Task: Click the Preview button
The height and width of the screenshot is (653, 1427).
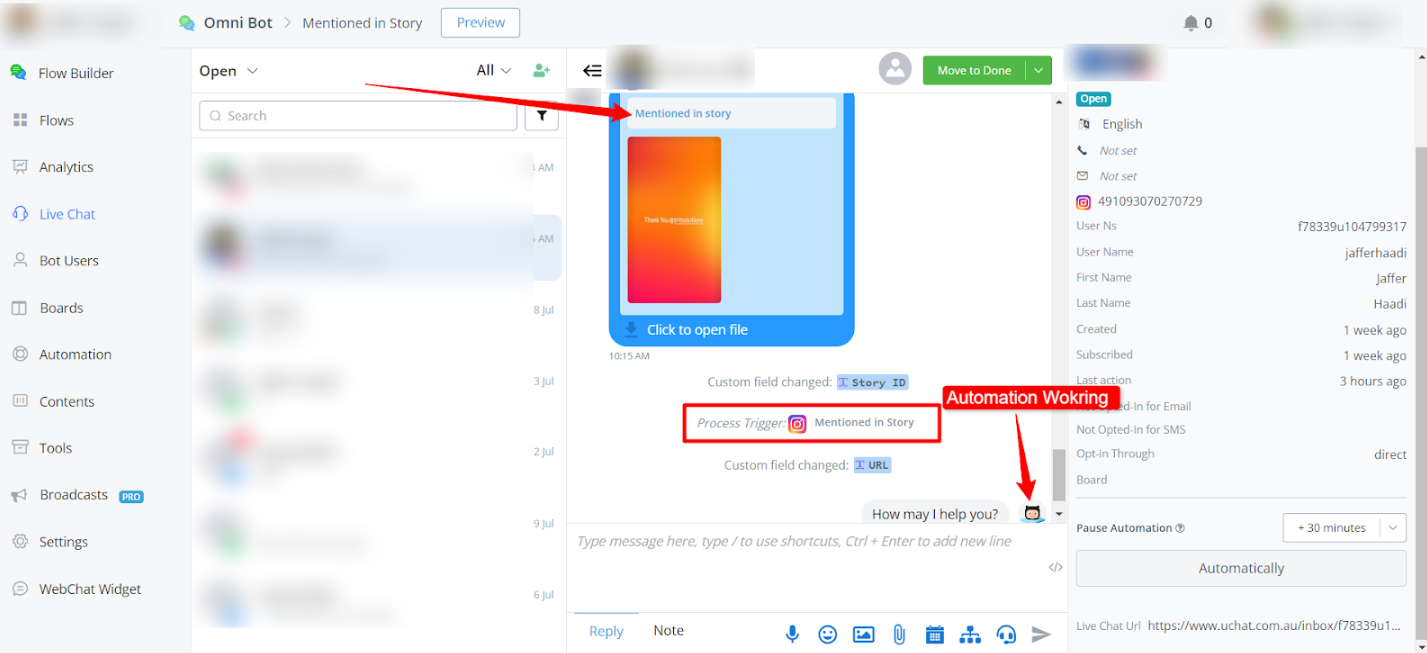Action: [480, 23]
